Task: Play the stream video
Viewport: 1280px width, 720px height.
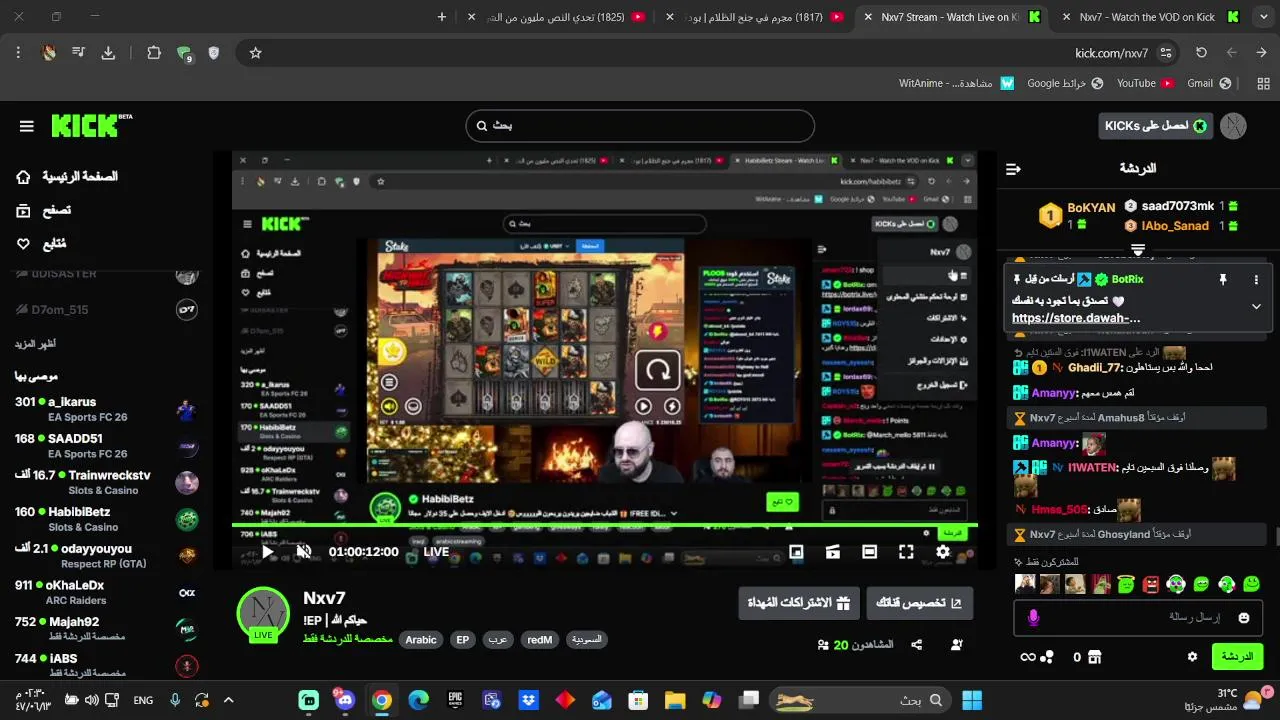Action: (267, 551)
